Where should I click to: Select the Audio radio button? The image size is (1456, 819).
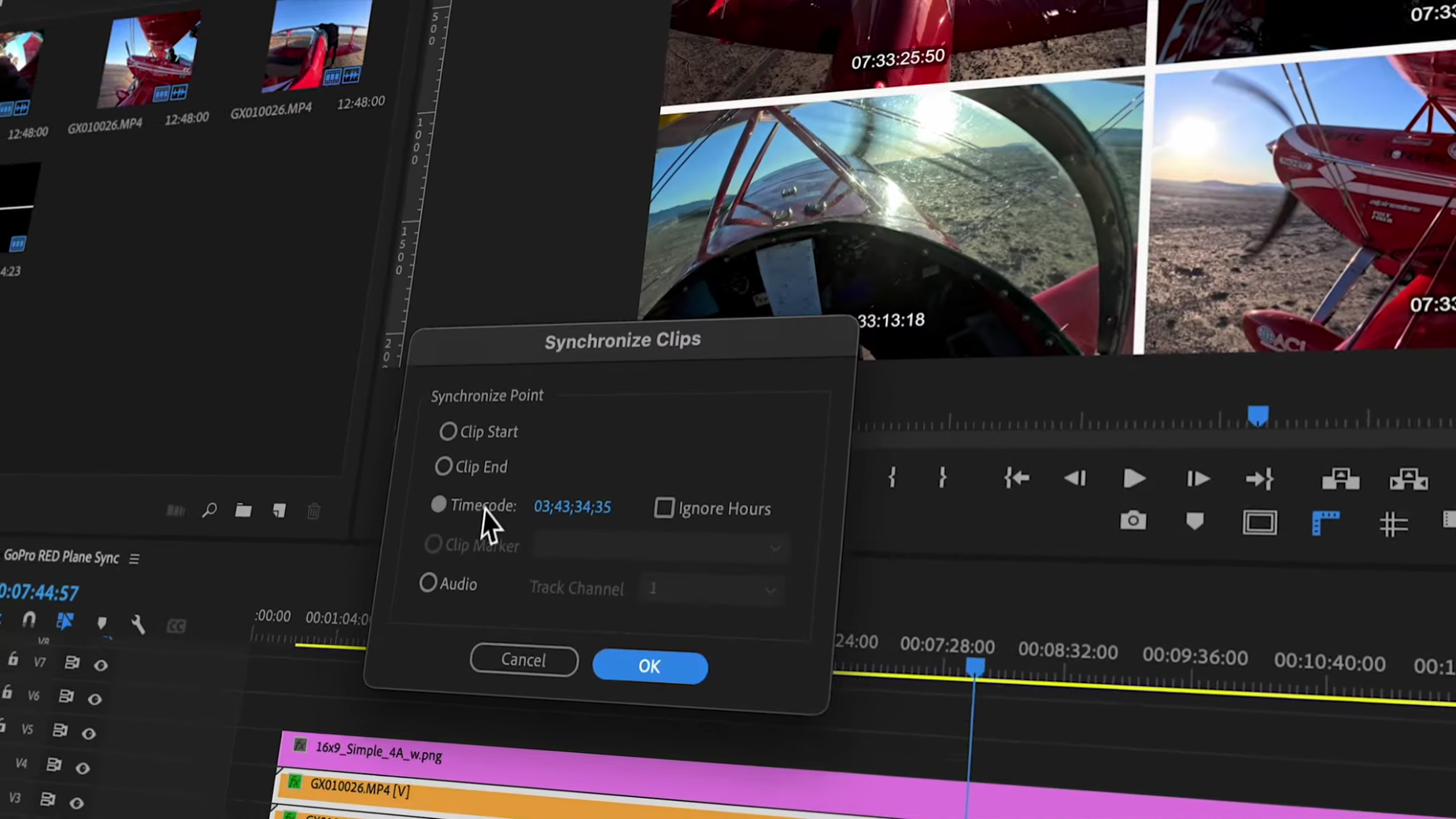[427, 583]
